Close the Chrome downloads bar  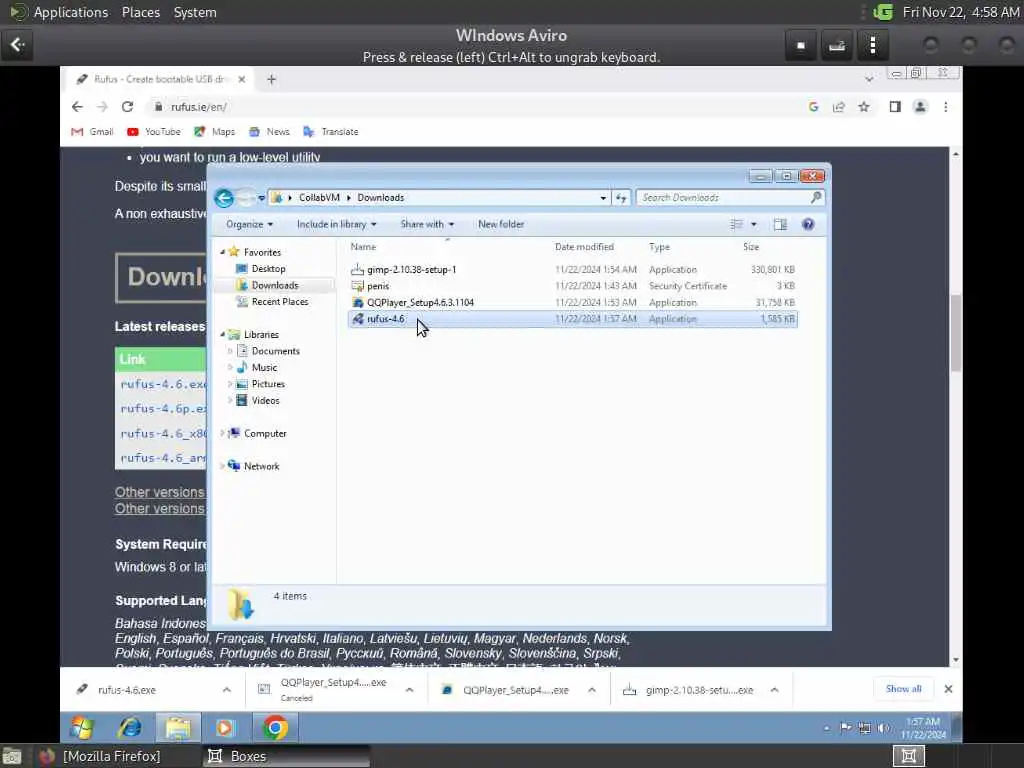[948, 689]
